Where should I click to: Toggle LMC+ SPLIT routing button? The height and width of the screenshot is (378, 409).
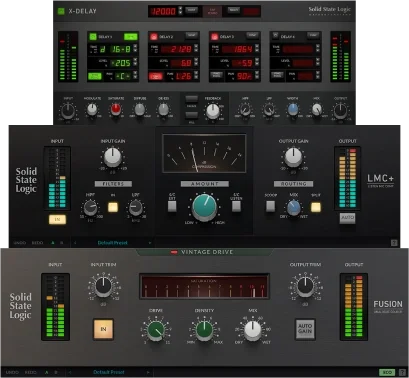click(316, 207)
